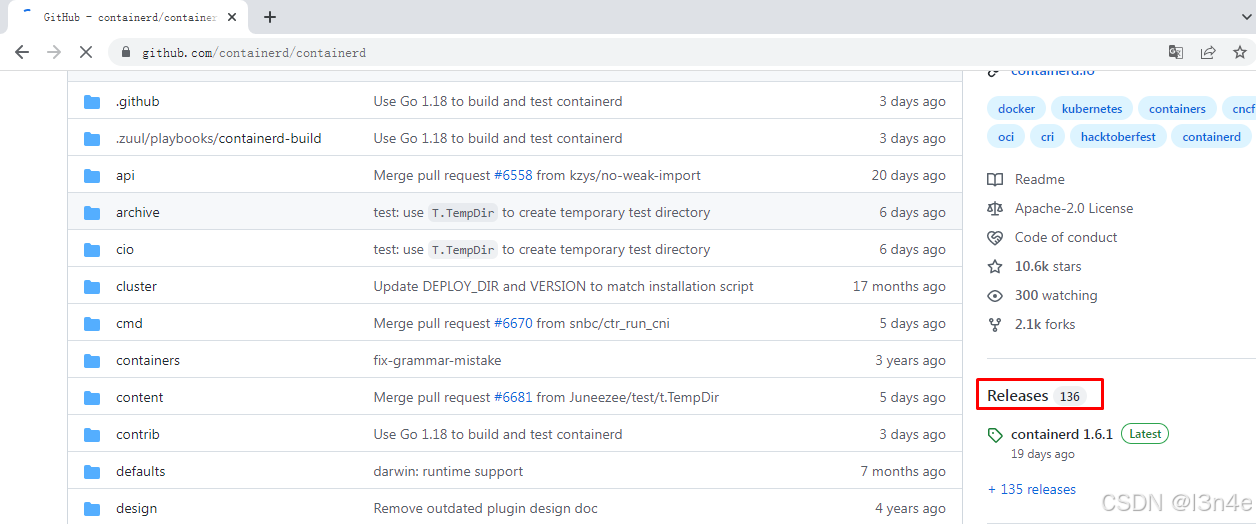The height and width of the screenshot is (524, 1256).
Task: Open the contrib directory link
Action: (x=138, y=434)
